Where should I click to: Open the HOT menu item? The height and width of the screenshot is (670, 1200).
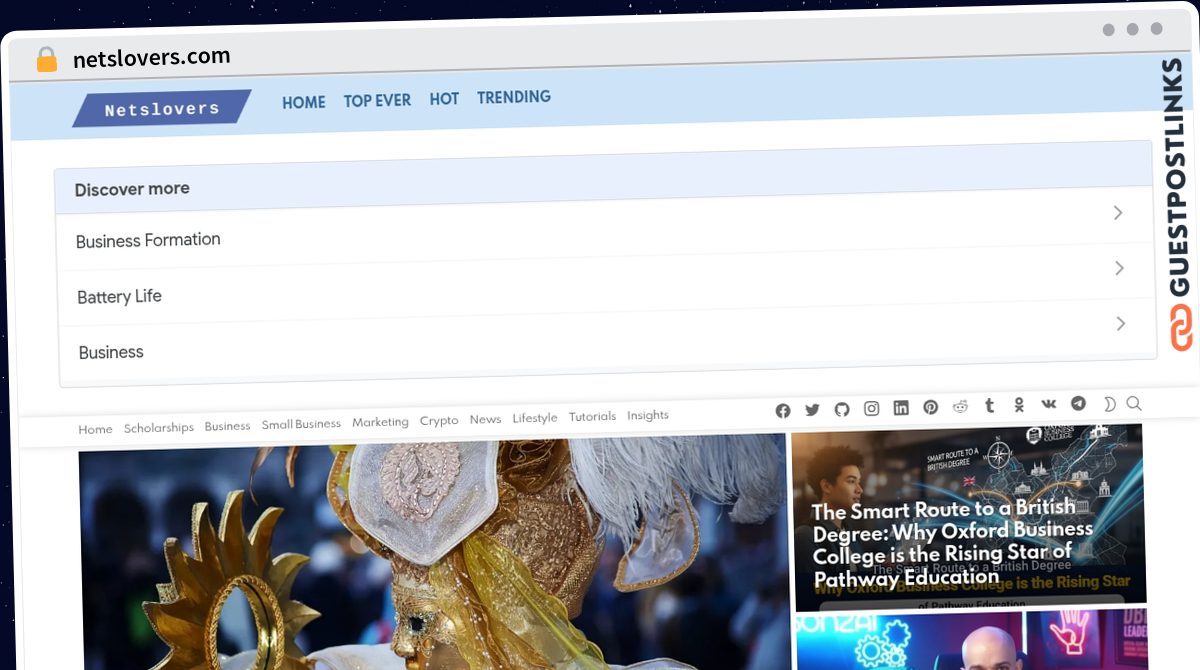444,99
